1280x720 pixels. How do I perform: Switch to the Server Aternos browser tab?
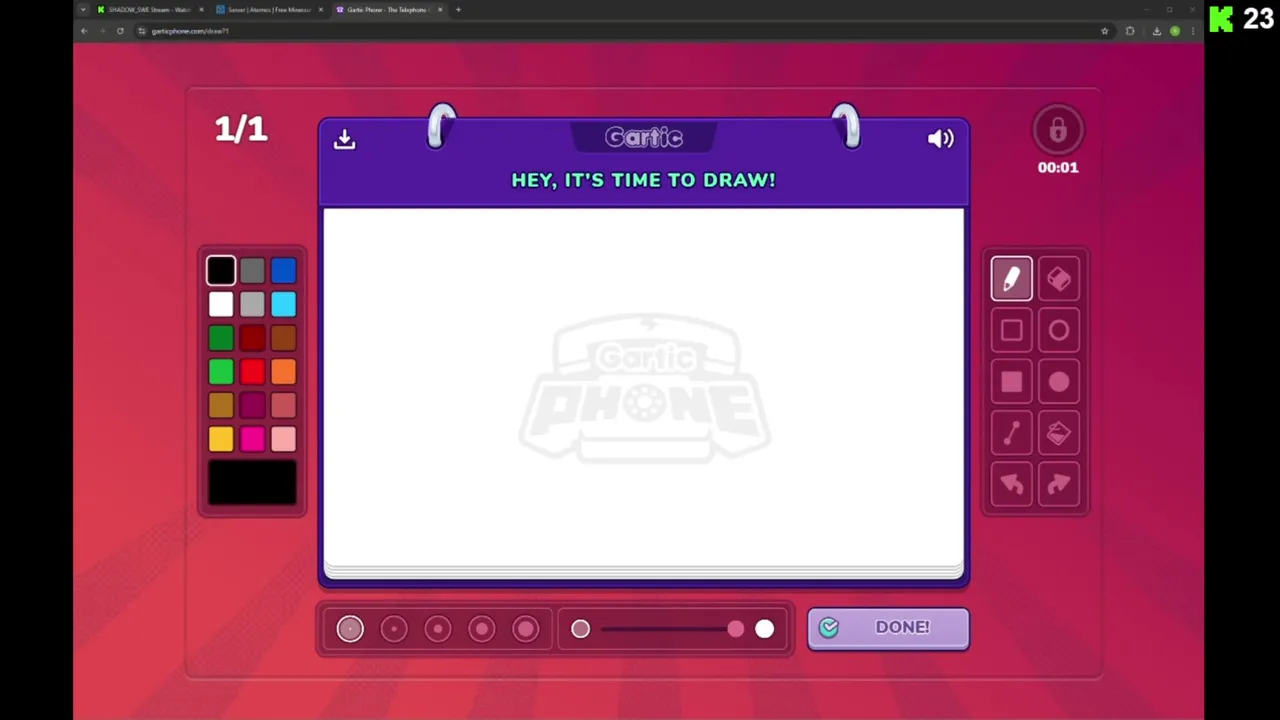[x=270, y=10]
